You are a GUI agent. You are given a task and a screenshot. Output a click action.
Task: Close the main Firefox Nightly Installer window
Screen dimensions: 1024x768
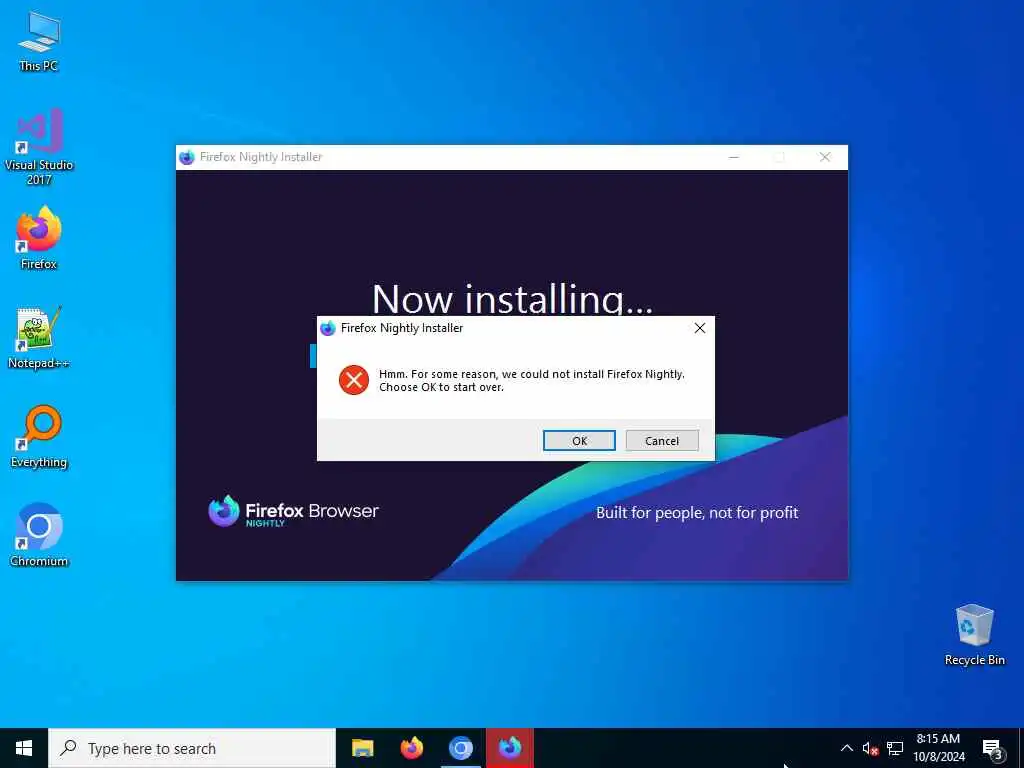[825, 157]
